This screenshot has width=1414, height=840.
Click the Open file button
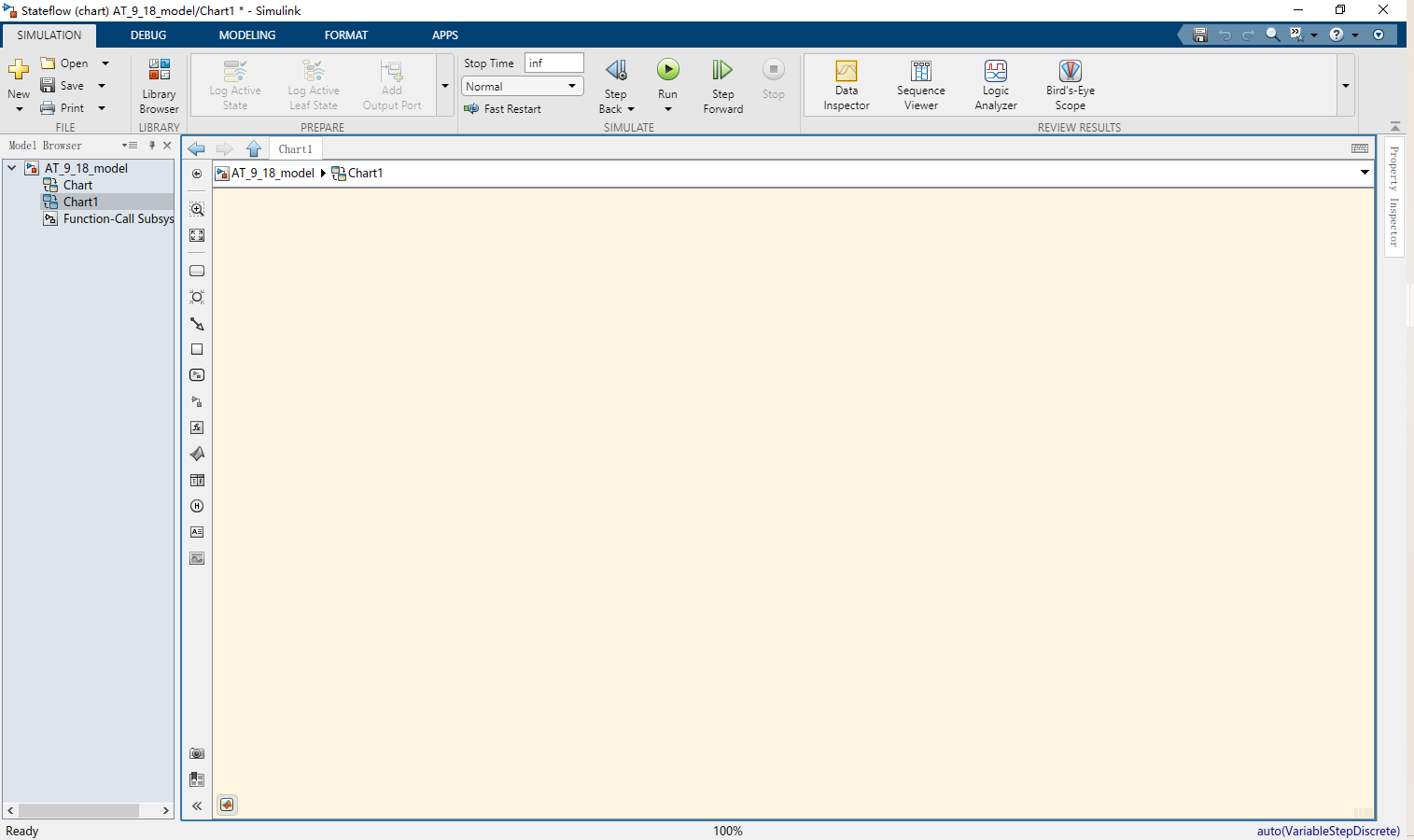pos(65,63)
